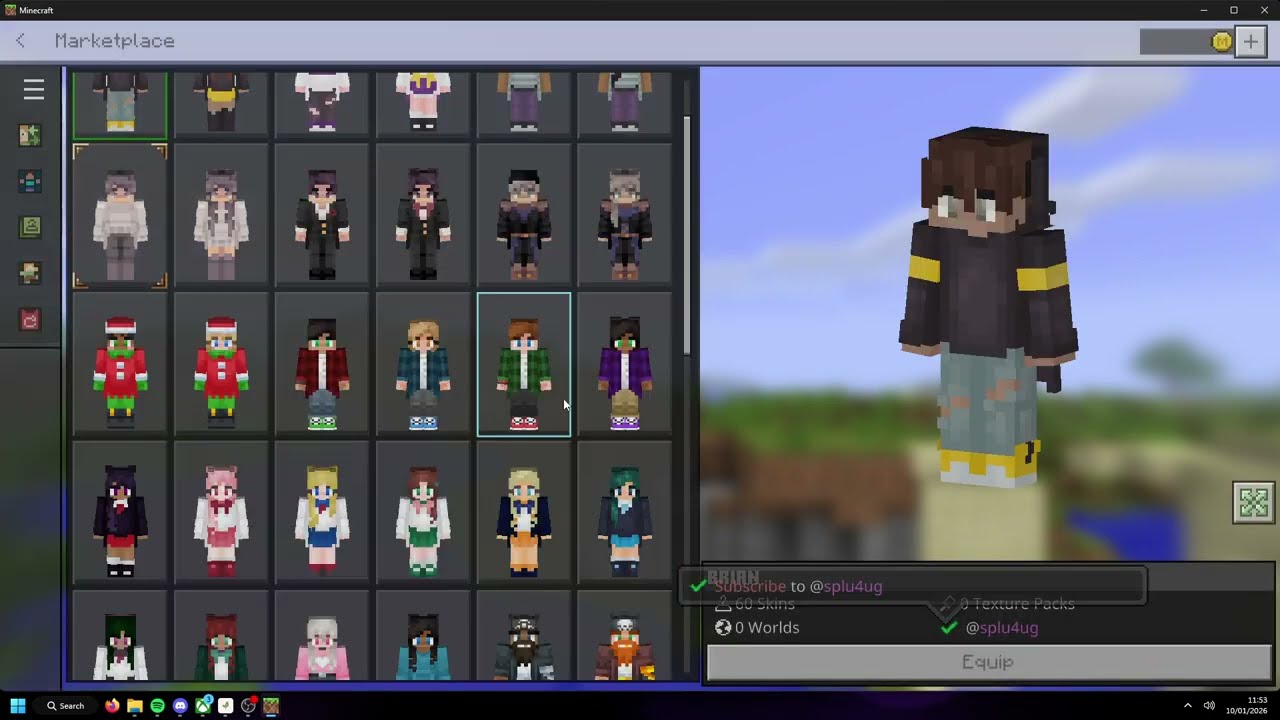1280x720 pixels.
Task: Open Discord from the taskbar
Action: pyautogui.click(x=180, y=706)
